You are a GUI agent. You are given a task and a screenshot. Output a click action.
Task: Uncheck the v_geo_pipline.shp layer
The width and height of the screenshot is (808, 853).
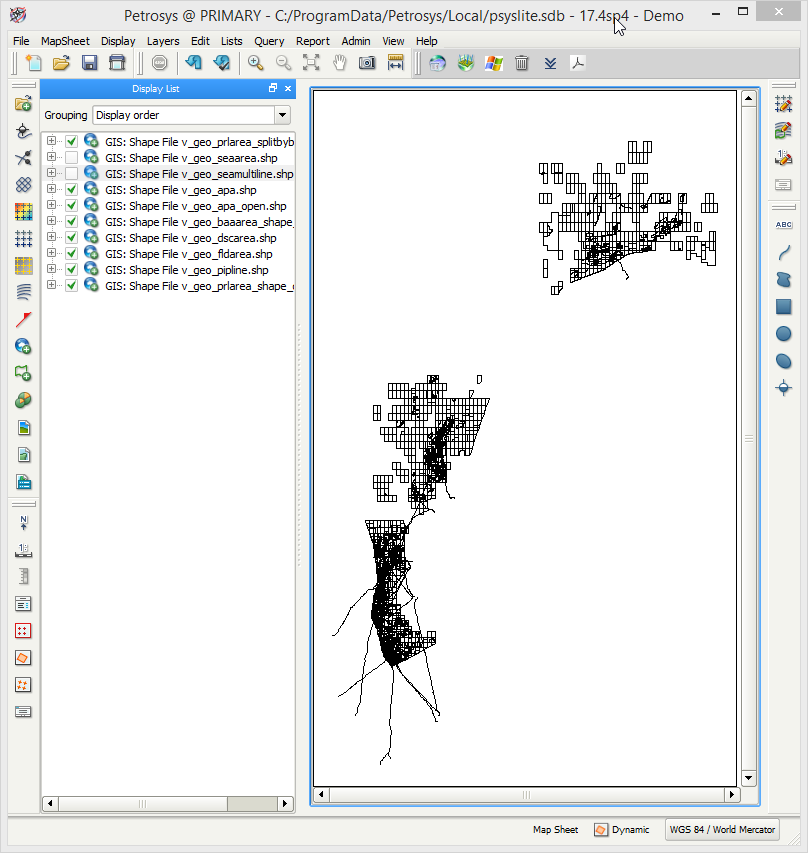pyautogui.click(x=71, y=270)
